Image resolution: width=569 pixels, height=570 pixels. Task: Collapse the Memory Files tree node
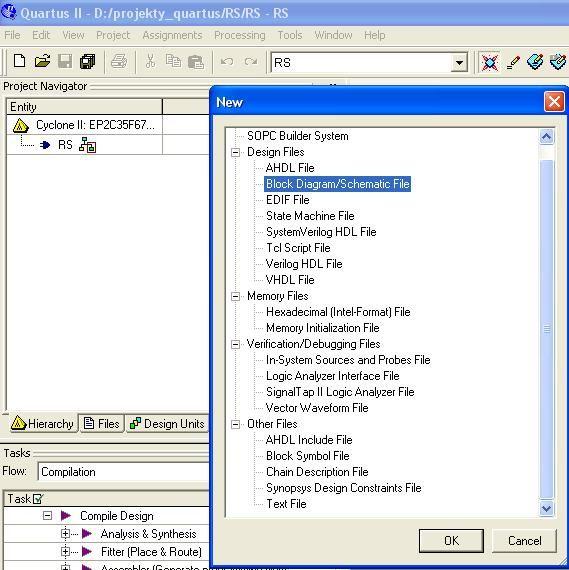coord(235,296)
